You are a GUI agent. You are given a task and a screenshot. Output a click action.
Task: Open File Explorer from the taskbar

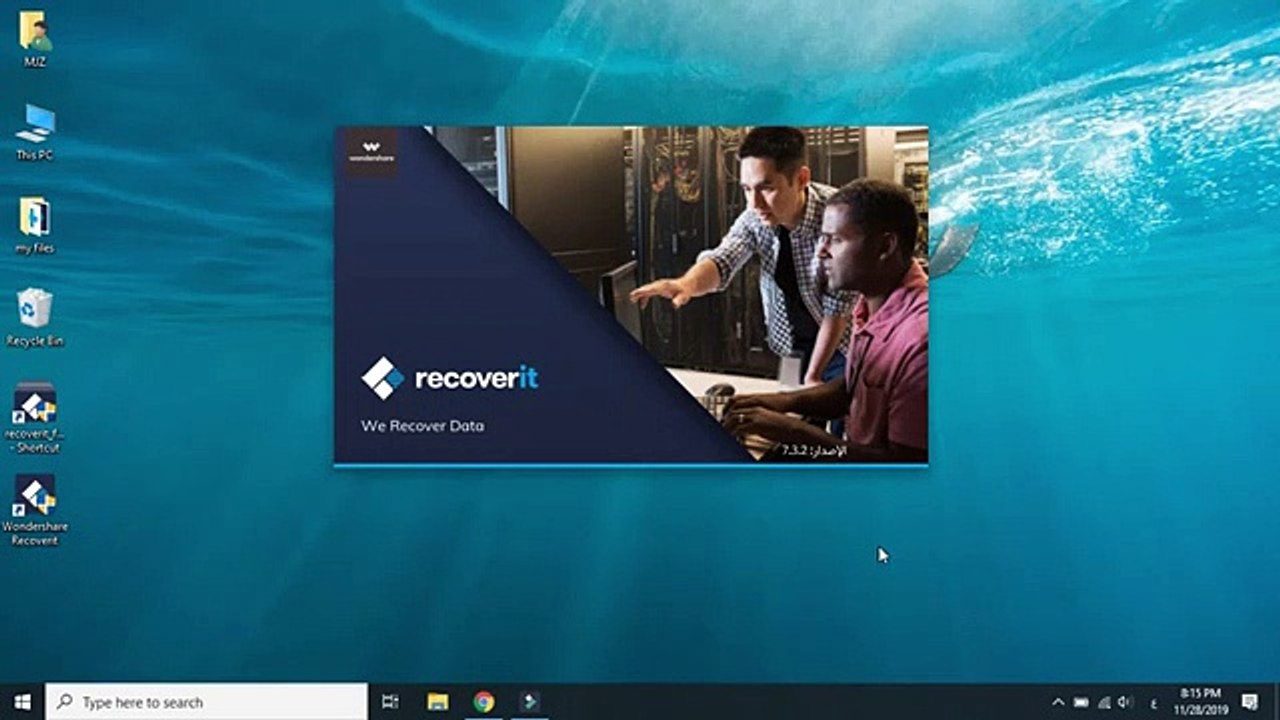437,702
